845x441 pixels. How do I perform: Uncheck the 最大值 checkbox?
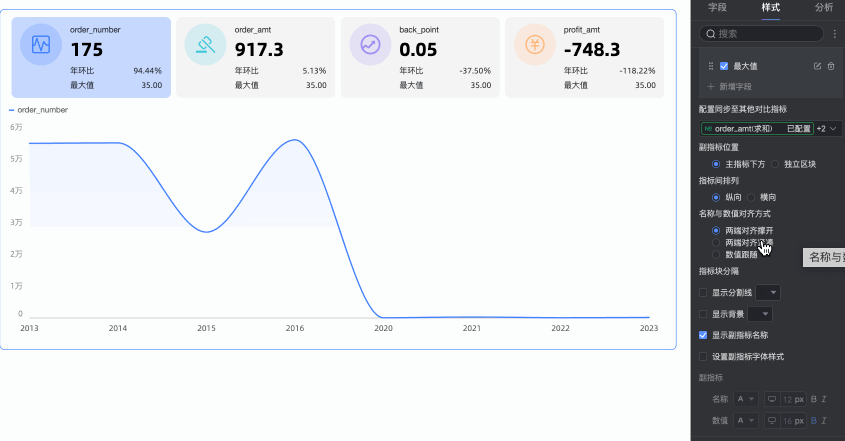point(724,66)
